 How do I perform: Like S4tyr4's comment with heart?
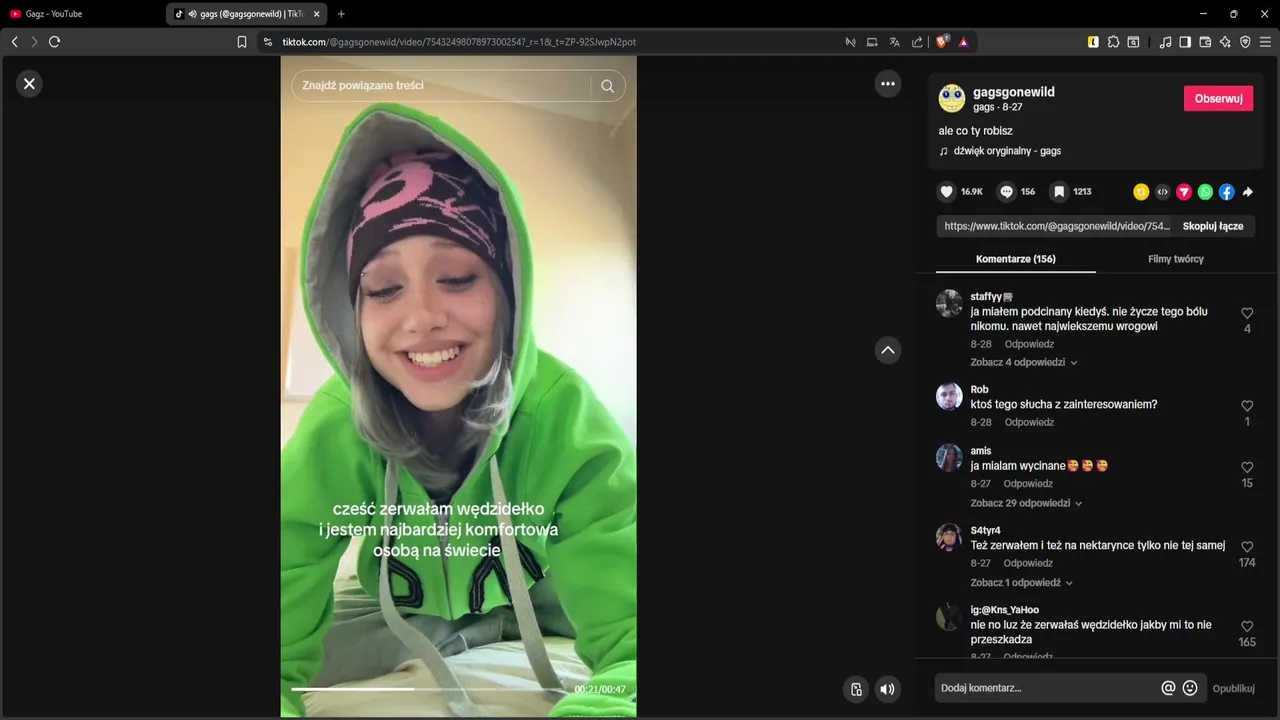point(1247,547)
